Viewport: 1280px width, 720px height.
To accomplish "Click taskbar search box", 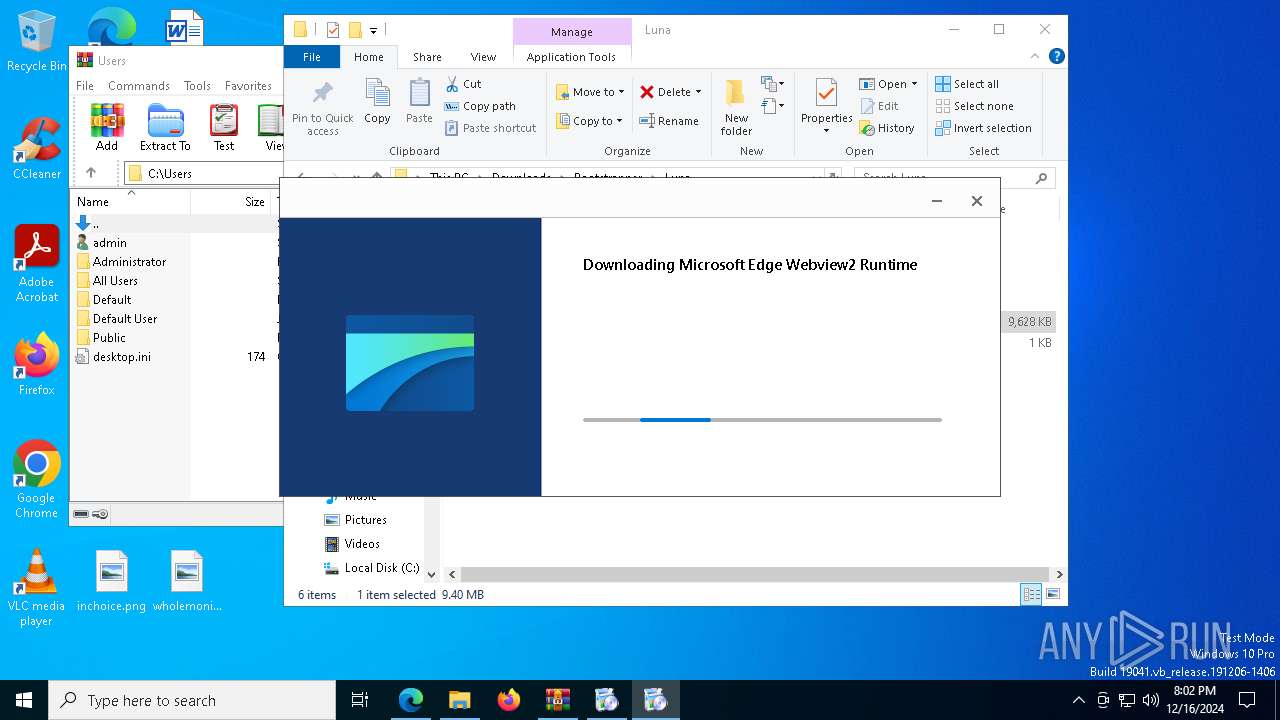I will [x=192, y=700].
